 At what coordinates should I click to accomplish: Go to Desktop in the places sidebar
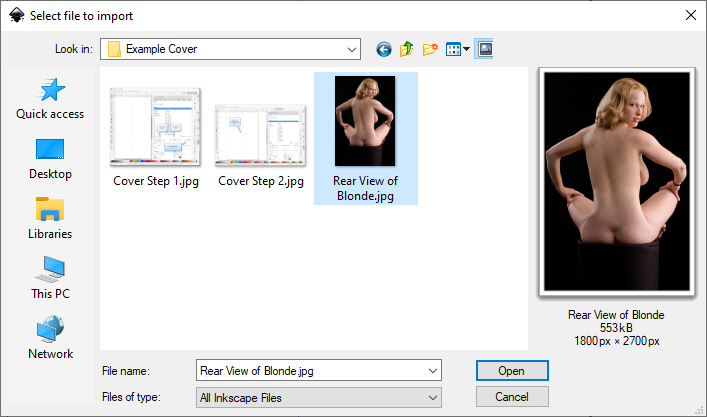tap(50, 159)
